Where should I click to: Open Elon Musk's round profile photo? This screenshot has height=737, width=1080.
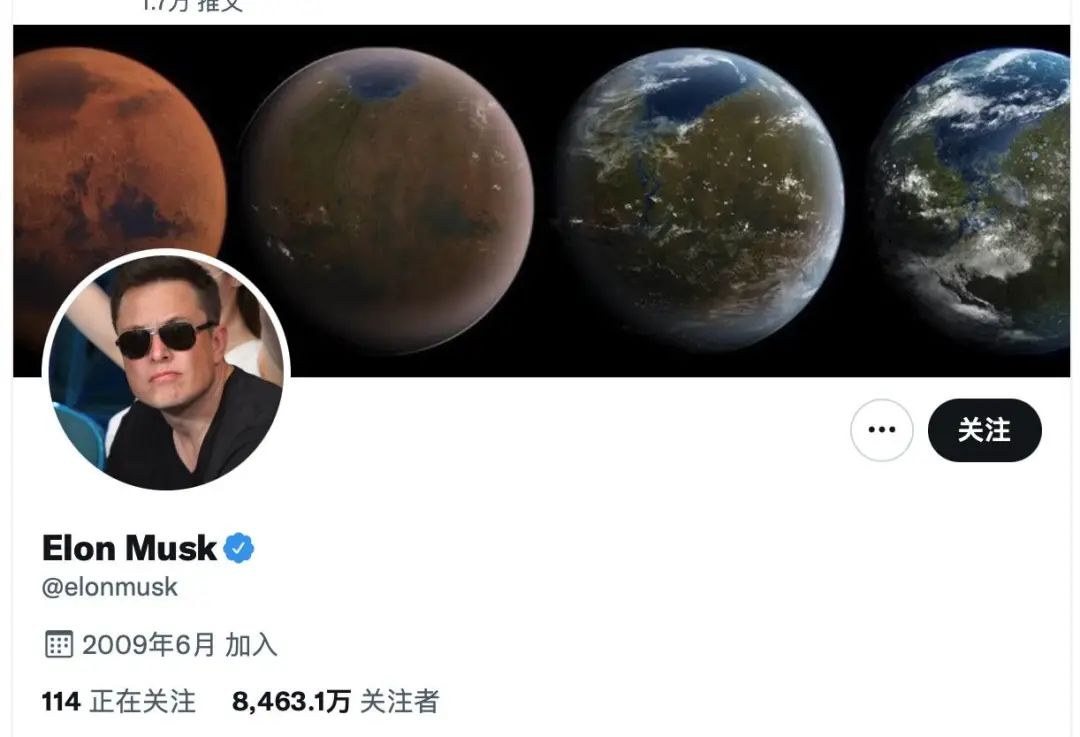tap(166, 373)
